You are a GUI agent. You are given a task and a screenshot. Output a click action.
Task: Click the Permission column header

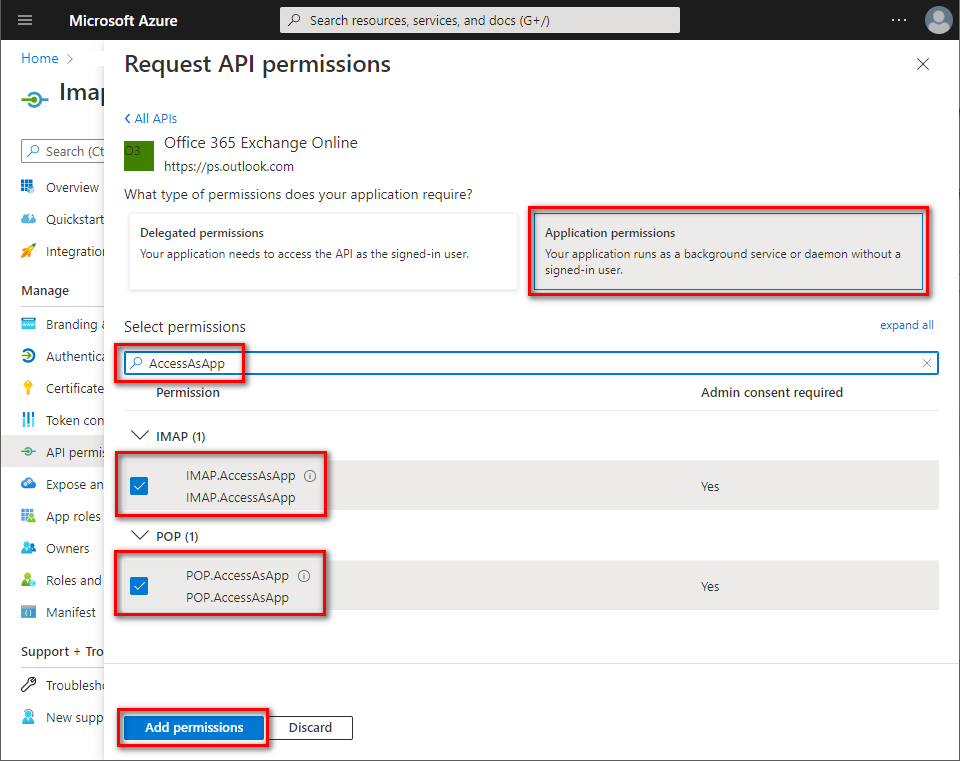tap(187, 392)
